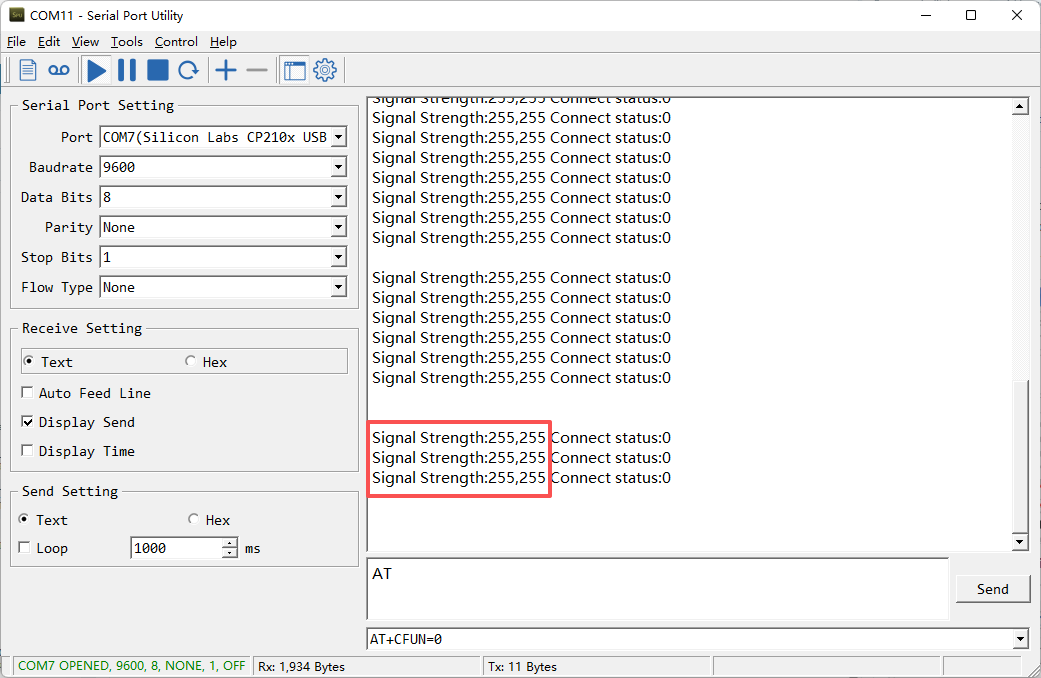
Task: Open settings with the gear icon
Action: click(325, 70)
